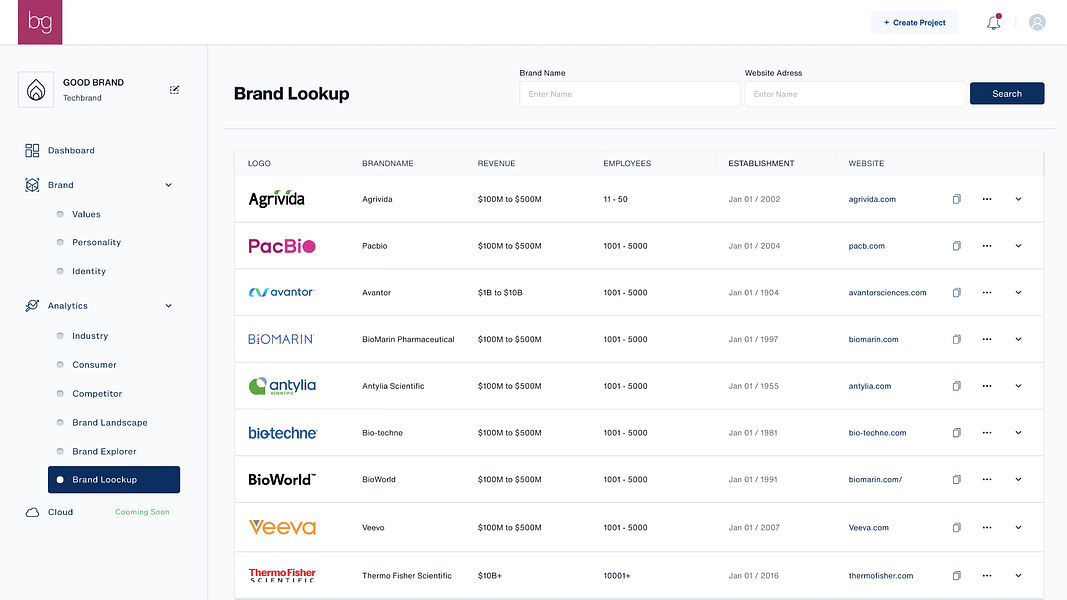The height and width of the screenshot is (600, 1067).
Task: Open the Brand Explorer page
Action: coord(104,452)
